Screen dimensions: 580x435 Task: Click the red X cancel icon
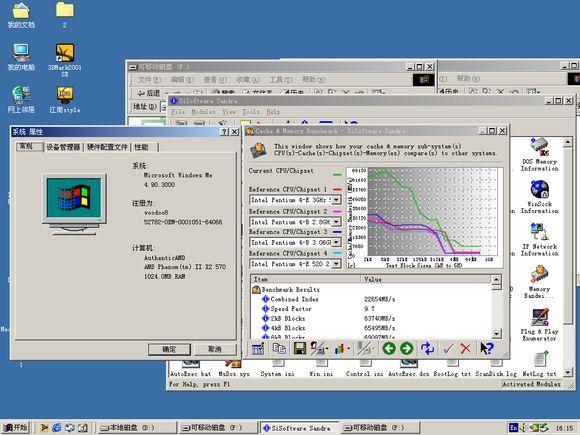pyautogui.click(x=465, y=348)
